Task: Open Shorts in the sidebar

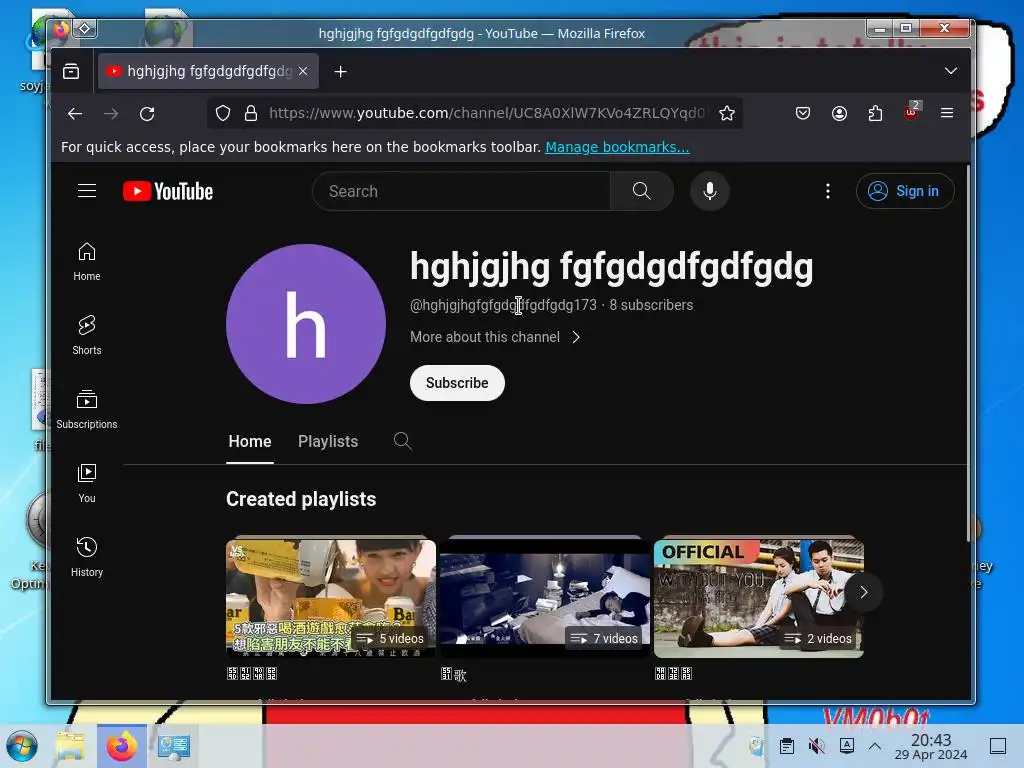Action: (87, 336)
